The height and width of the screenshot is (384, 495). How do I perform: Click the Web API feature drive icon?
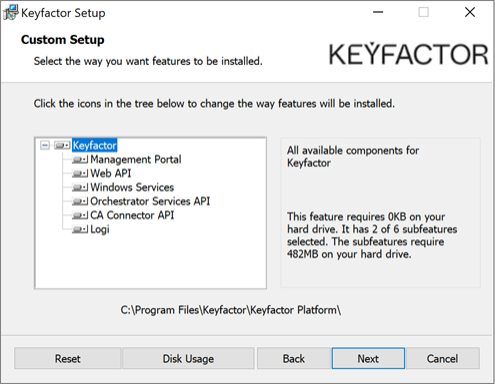pos(80,174)
